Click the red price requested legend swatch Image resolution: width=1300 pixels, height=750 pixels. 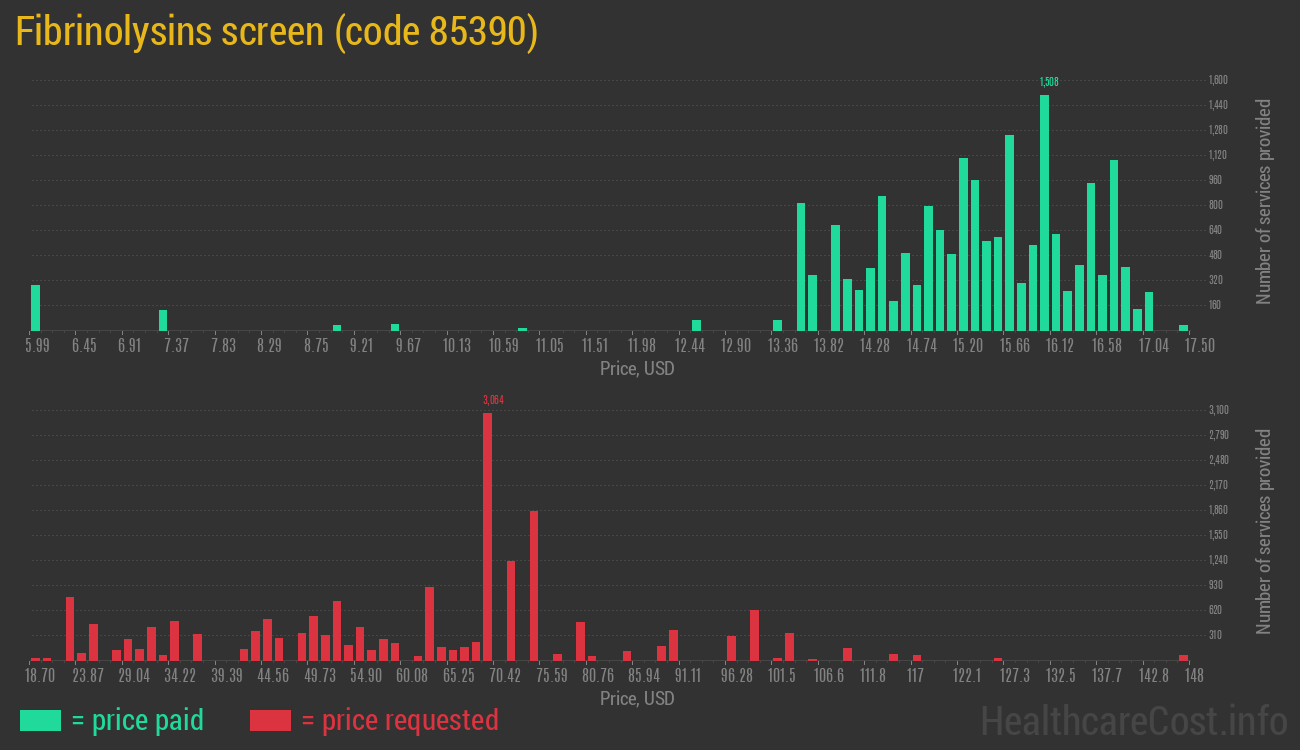270,720
